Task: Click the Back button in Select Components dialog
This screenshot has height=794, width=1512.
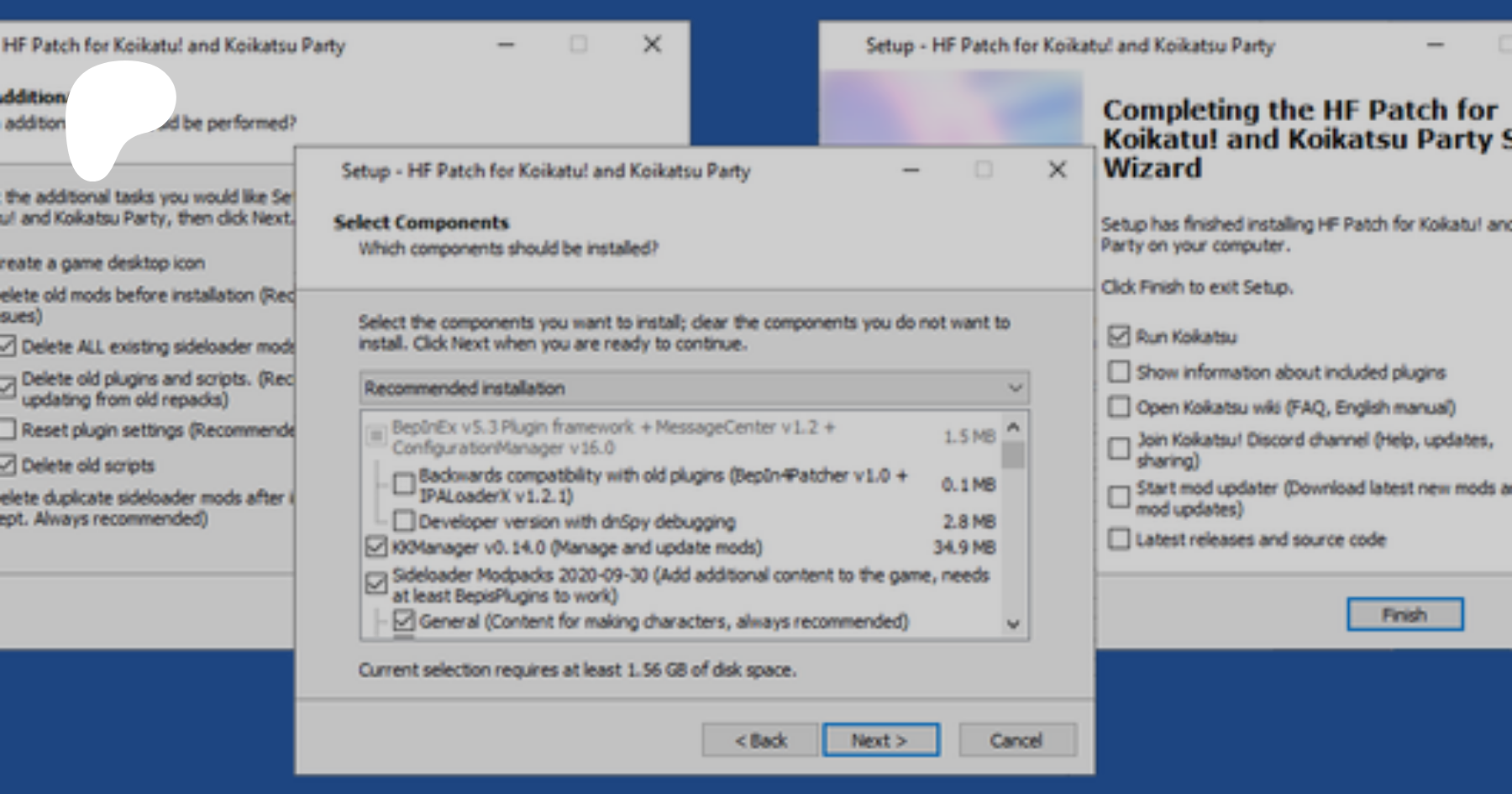Action: coord(760,740)
